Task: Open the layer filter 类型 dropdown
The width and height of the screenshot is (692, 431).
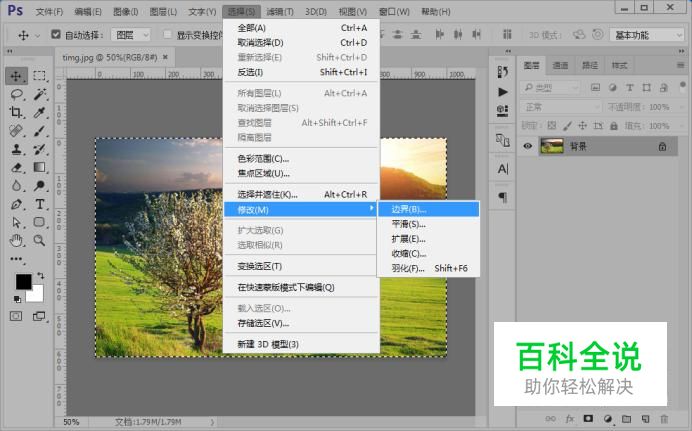Action: (x=550, y=88)
